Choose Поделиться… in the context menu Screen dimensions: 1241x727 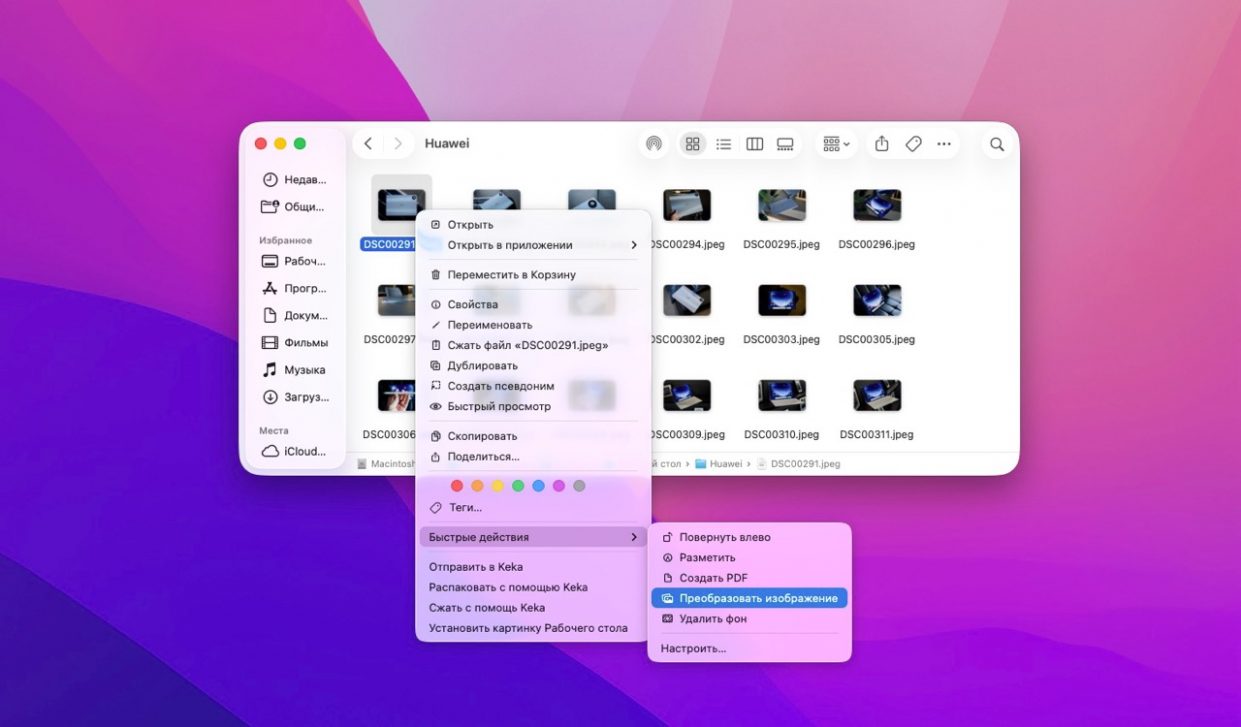533,457
